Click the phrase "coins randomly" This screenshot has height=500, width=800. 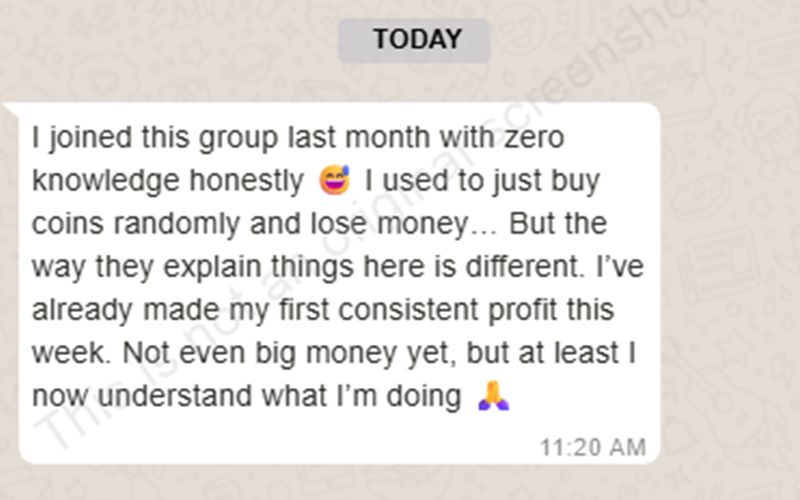coord(129,224)
